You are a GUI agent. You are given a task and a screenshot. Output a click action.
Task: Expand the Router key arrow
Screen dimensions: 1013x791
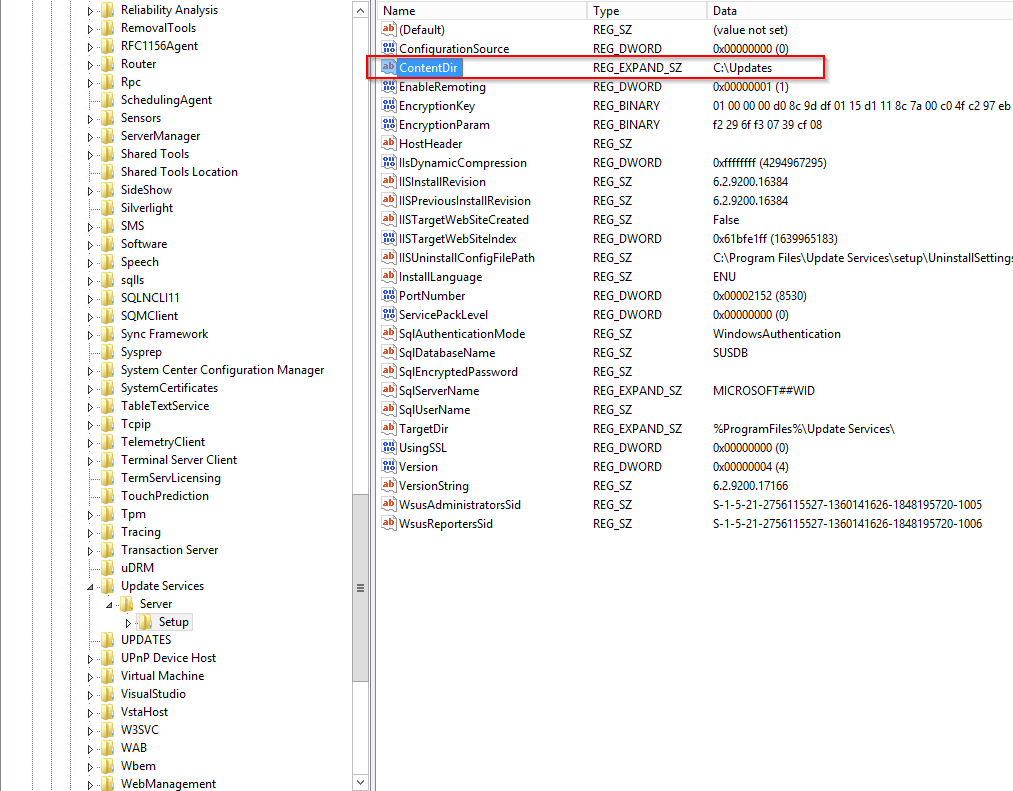(x=90, y=65)
